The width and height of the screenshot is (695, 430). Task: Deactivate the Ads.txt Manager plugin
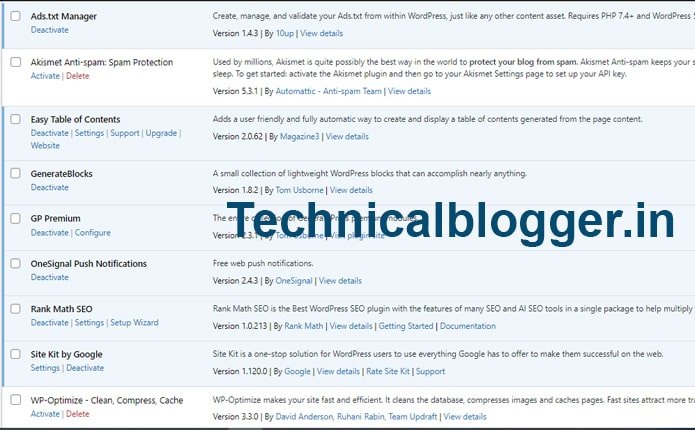coord(50,30)
